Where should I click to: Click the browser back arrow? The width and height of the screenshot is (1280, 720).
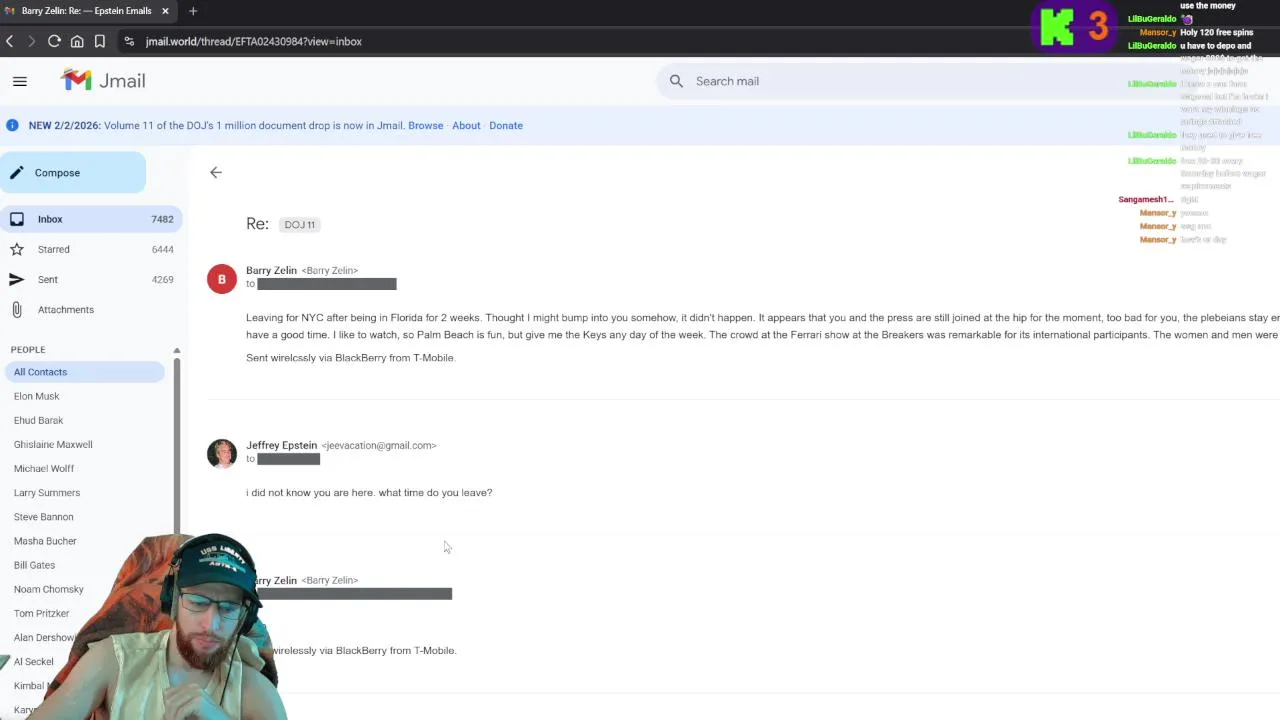coord(10,41)
